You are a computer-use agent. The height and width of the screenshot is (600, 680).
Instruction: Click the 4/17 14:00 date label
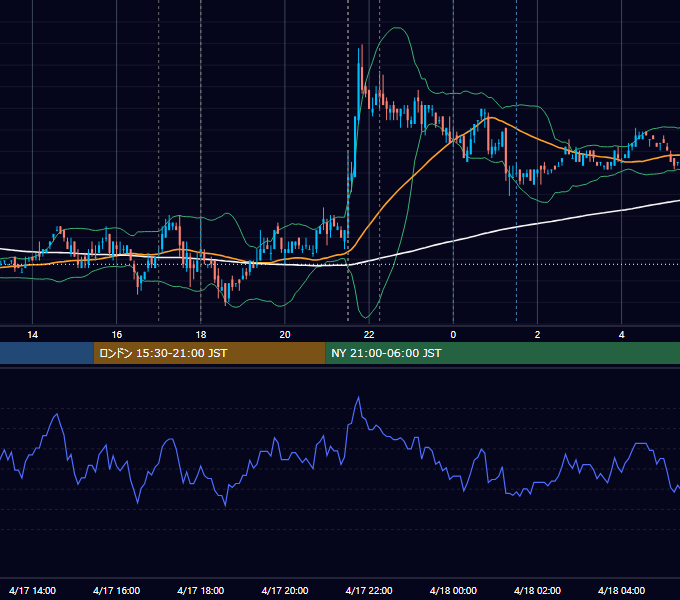click(x=33, y=590)
